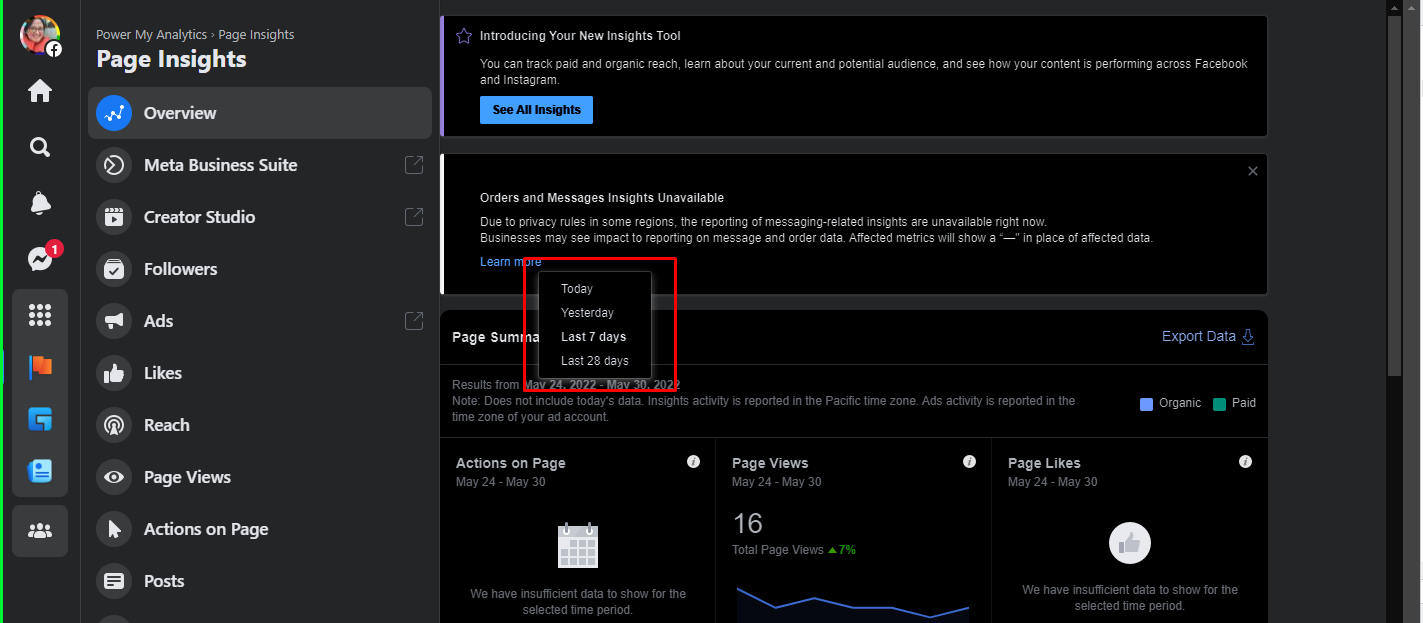This screenshot has width=1423, height=623.
Task: Click the search magnifier icon
Action: pos(40,147)
